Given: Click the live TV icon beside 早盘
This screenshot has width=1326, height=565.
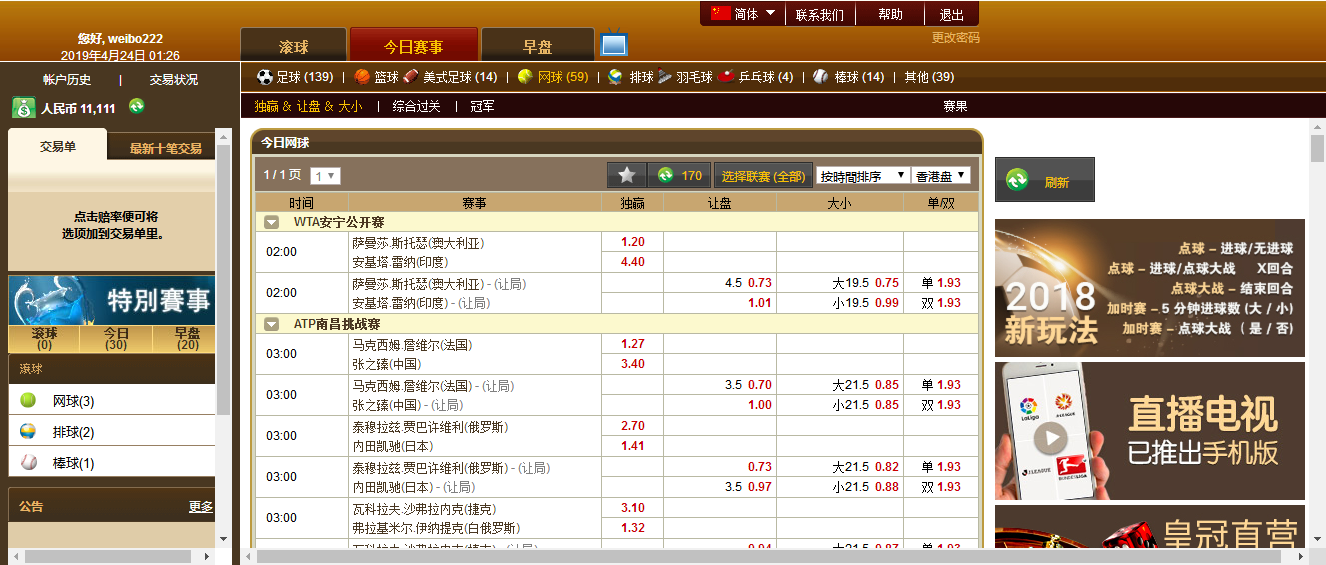Looking at the screenshot, I should 613,45.
